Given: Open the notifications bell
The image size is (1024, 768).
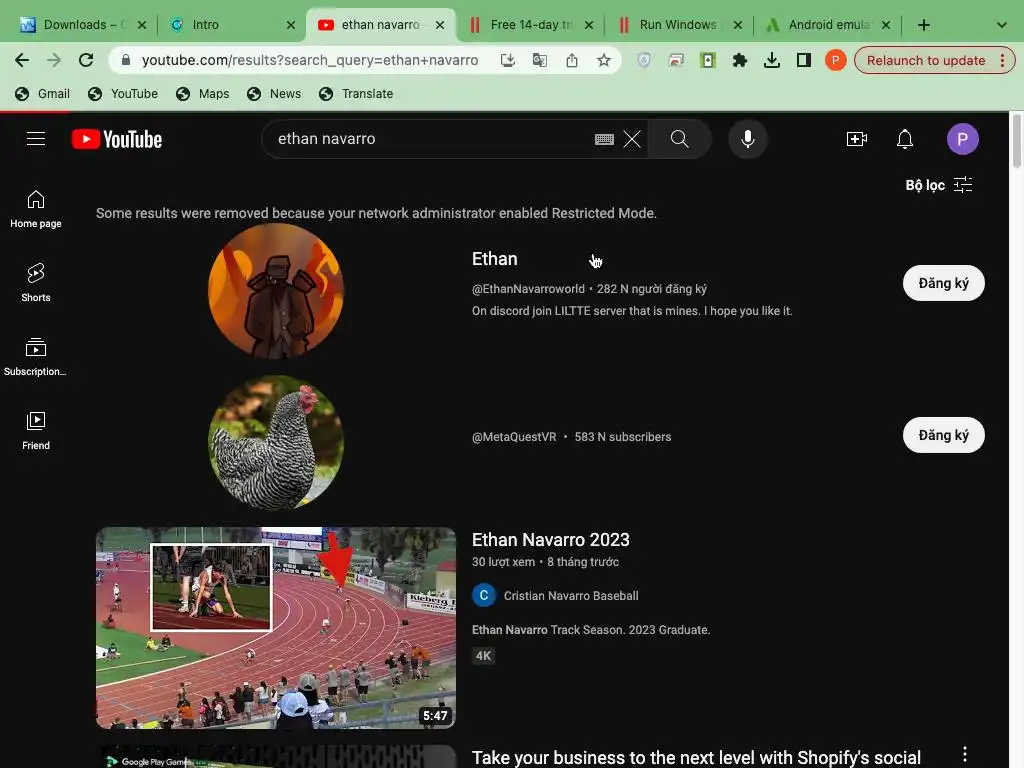Looking at the screenshot, I should [904, 138].
